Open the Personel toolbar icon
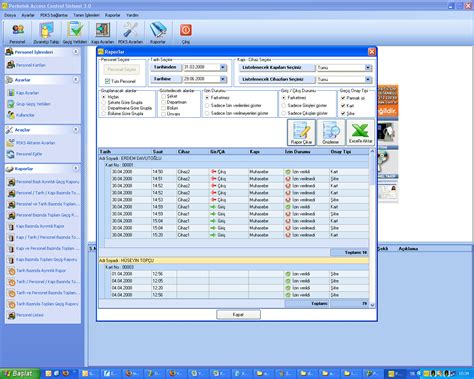This screenshot has width=474, height=379. pos(17,33)
